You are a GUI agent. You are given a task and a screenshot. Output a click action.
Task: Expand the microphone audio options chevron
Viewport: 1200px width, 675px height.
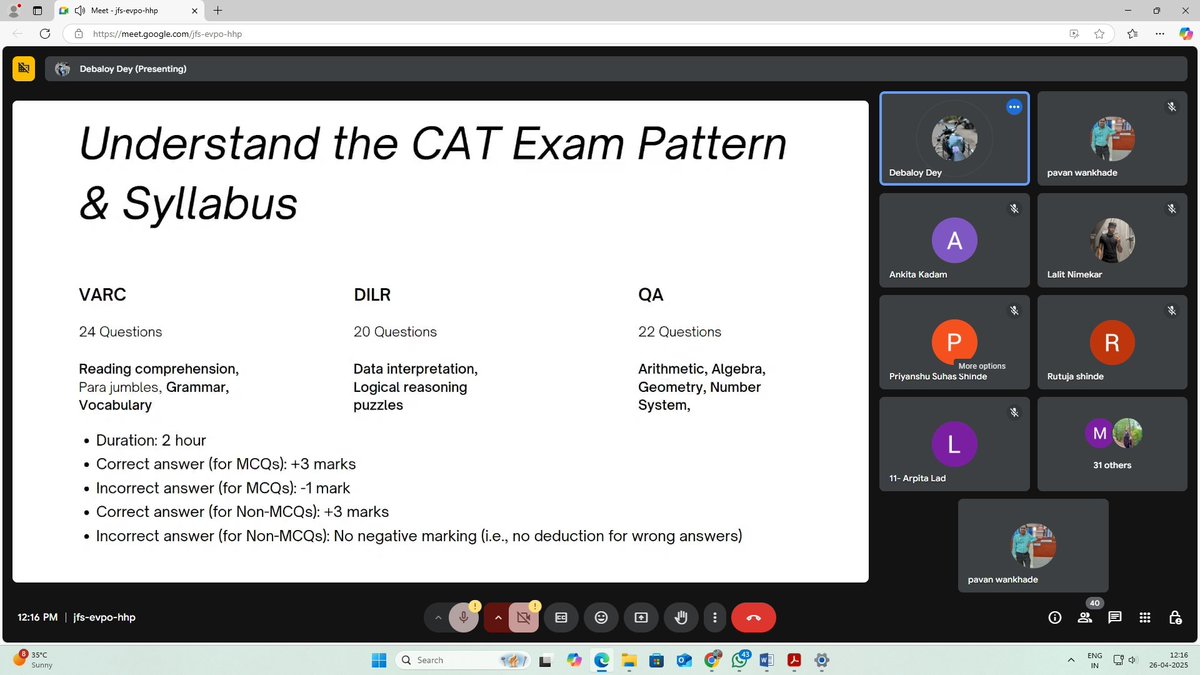pos(438,617)
